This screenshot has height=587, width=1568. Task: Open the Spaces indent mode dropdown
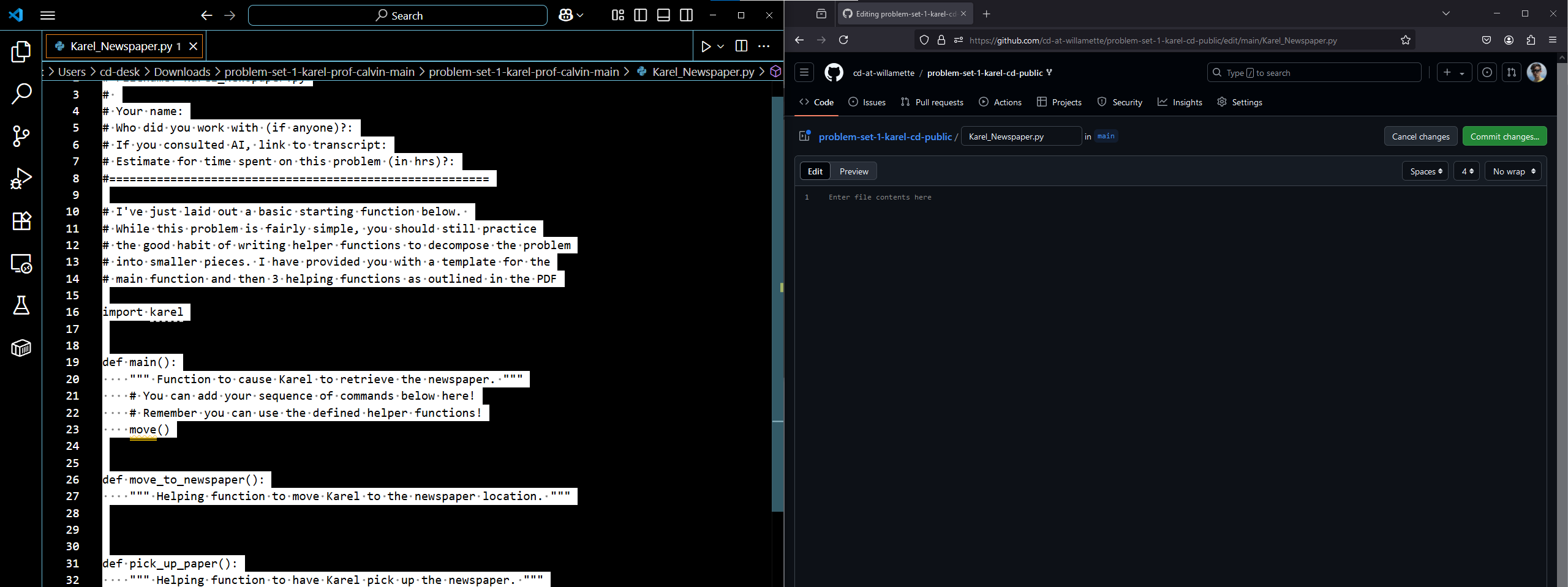point(1425,171)
